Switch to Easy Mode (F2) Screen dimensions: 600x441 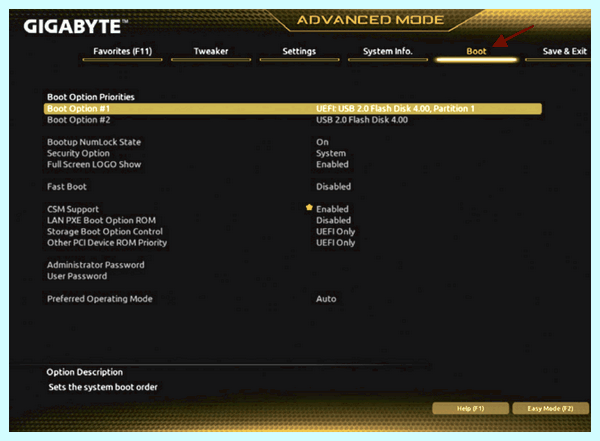(x=550, y=408)
